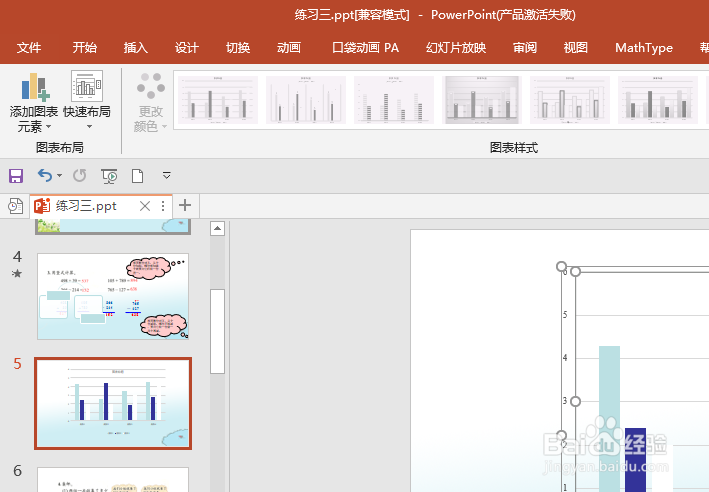Select the first chart style thumbnail
Image resolution: width=709 pixels, height=492 pixels.
(x=218, y=100)
